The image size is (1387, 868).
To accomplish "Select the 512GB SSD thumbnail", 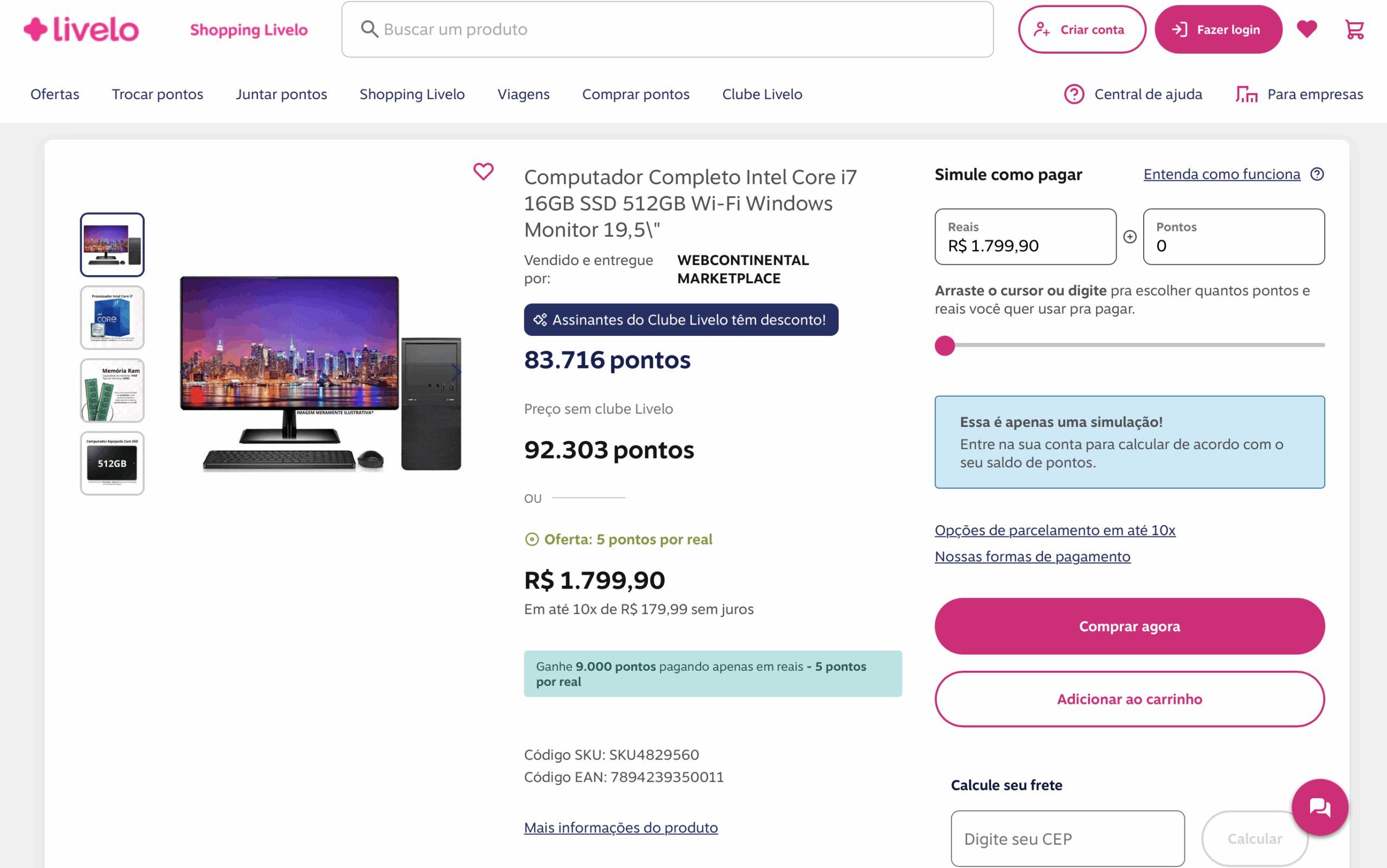I will 112,463.
